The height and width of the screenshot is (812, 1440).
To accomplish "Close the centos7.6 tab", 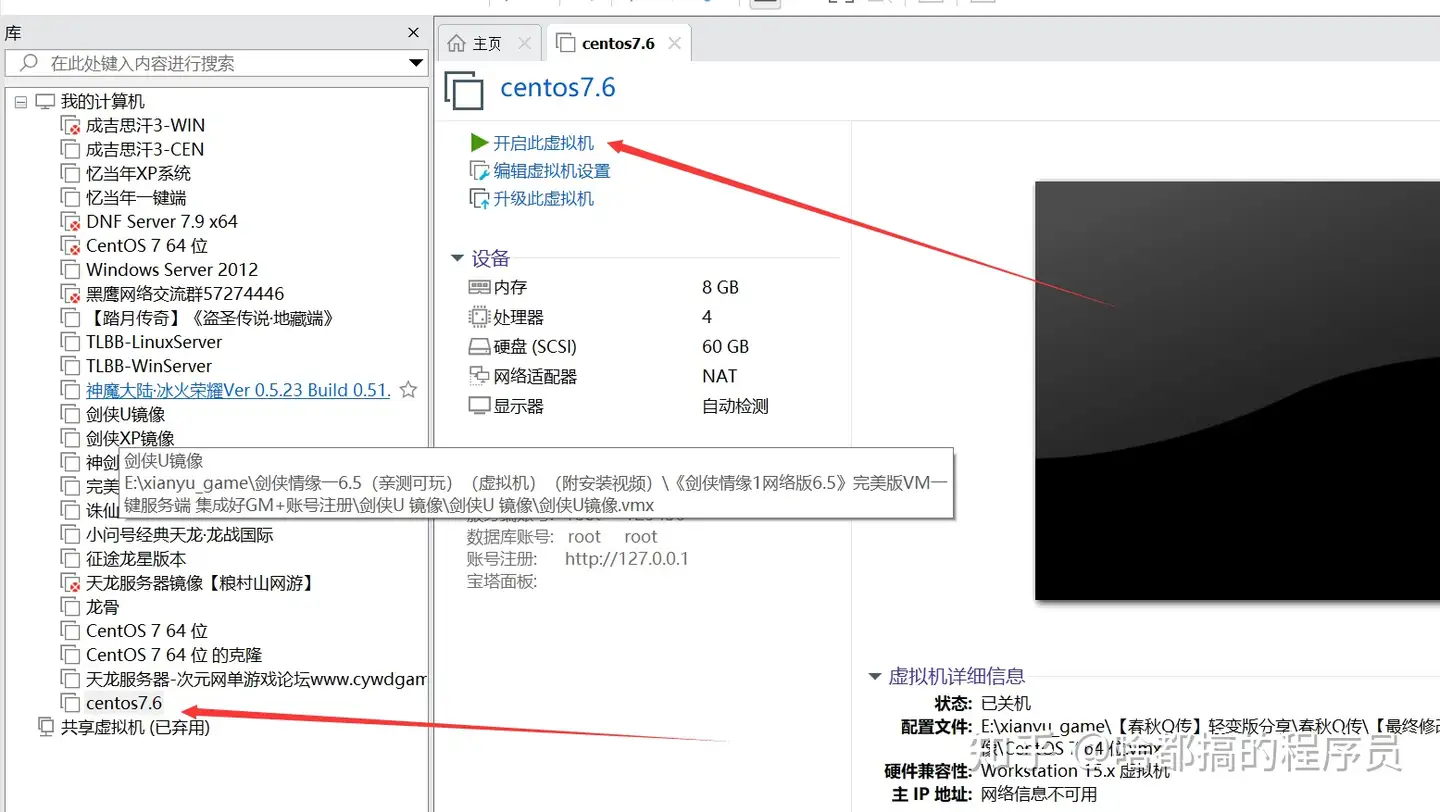I will click(x=675, y=43).
